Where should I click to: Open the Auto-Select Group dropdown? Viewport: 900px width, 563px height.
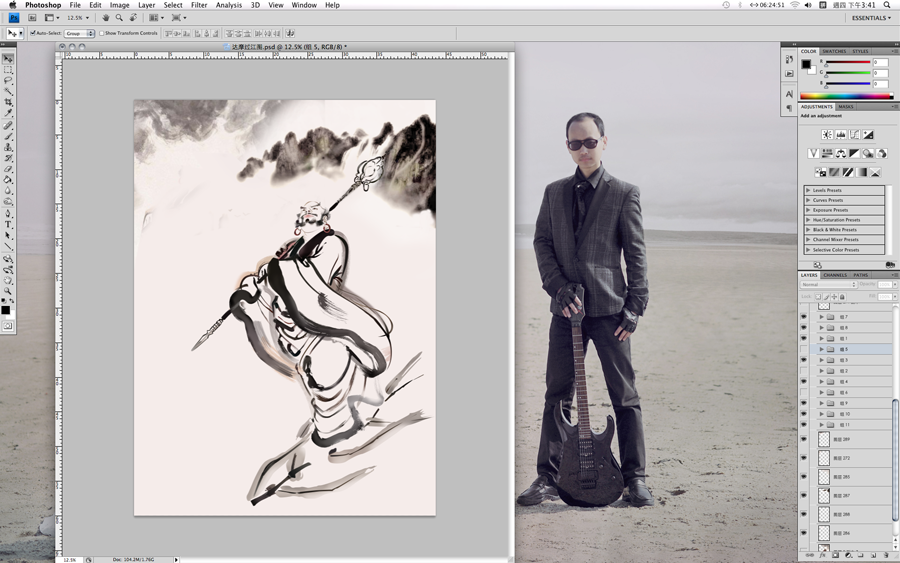tap(79, 33)
